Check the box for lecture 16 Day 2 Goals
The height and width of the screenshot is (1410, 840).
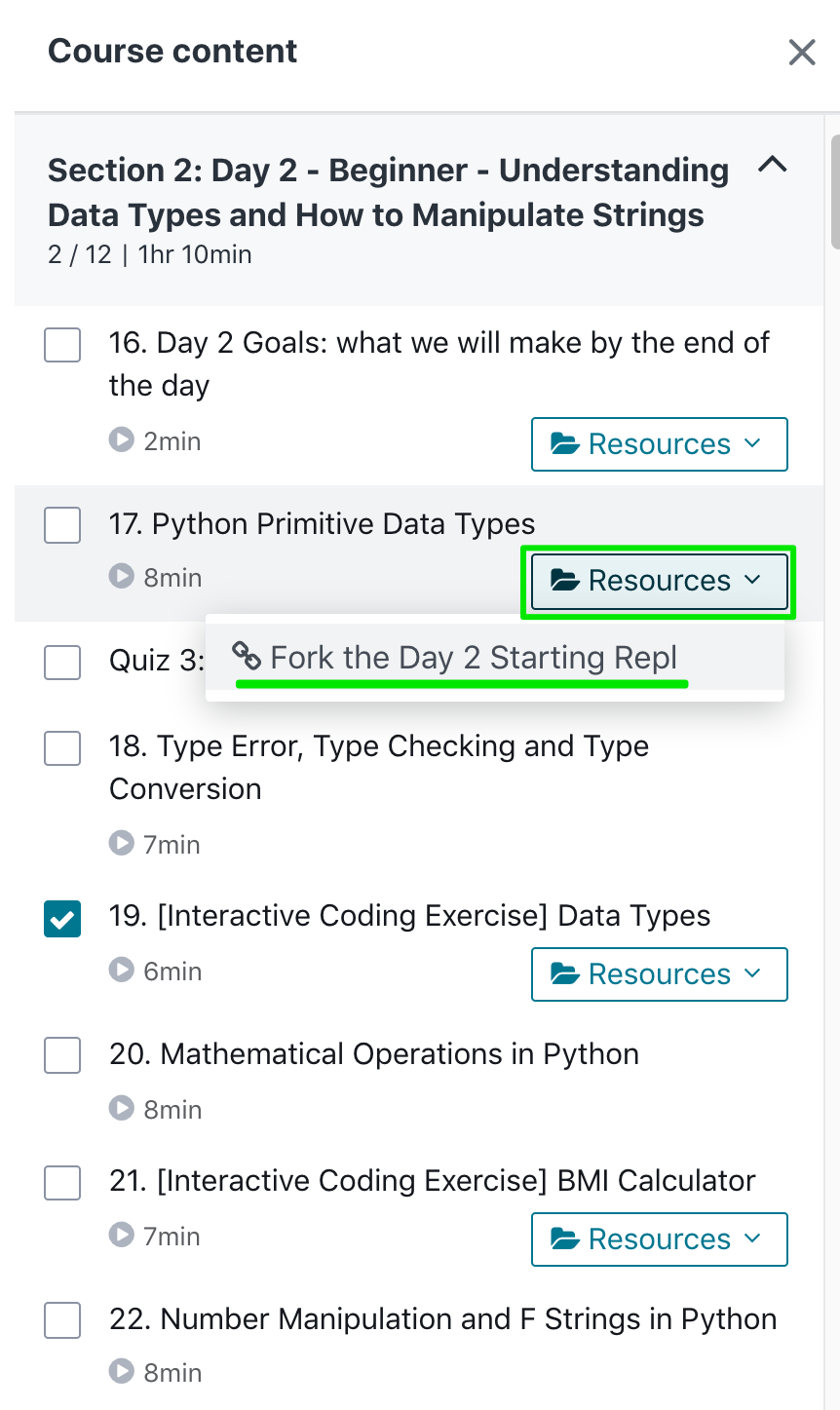(62, 345)
